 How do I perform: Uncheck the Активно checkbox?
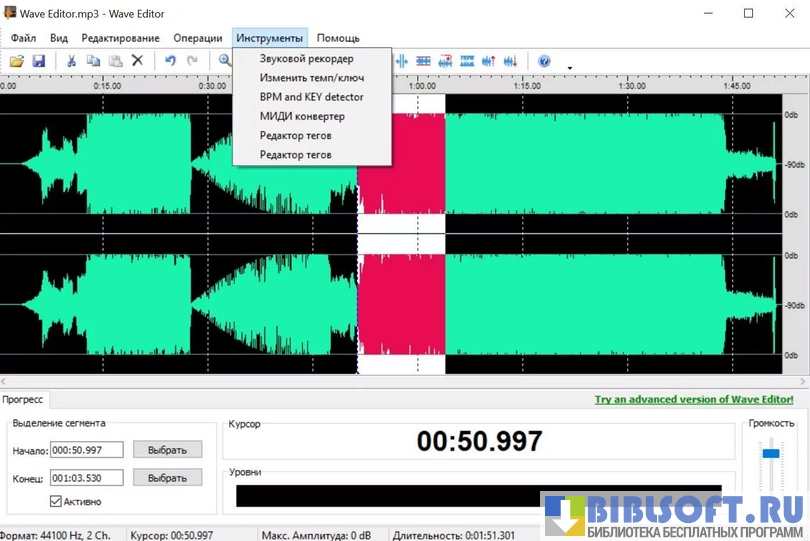(x=56, y=501)
